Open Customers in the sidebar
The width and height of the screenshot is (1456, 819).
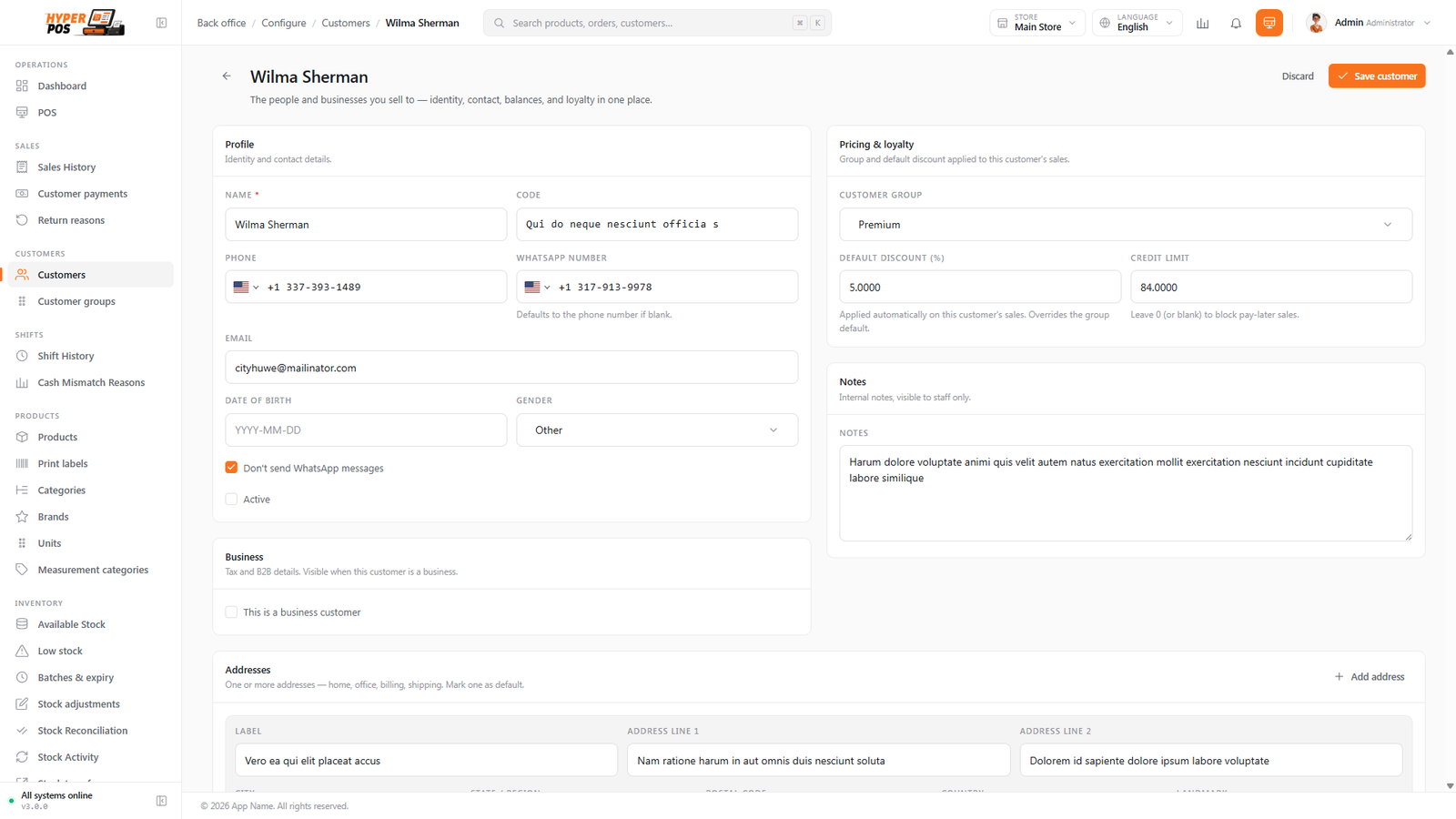coord(90,275)
